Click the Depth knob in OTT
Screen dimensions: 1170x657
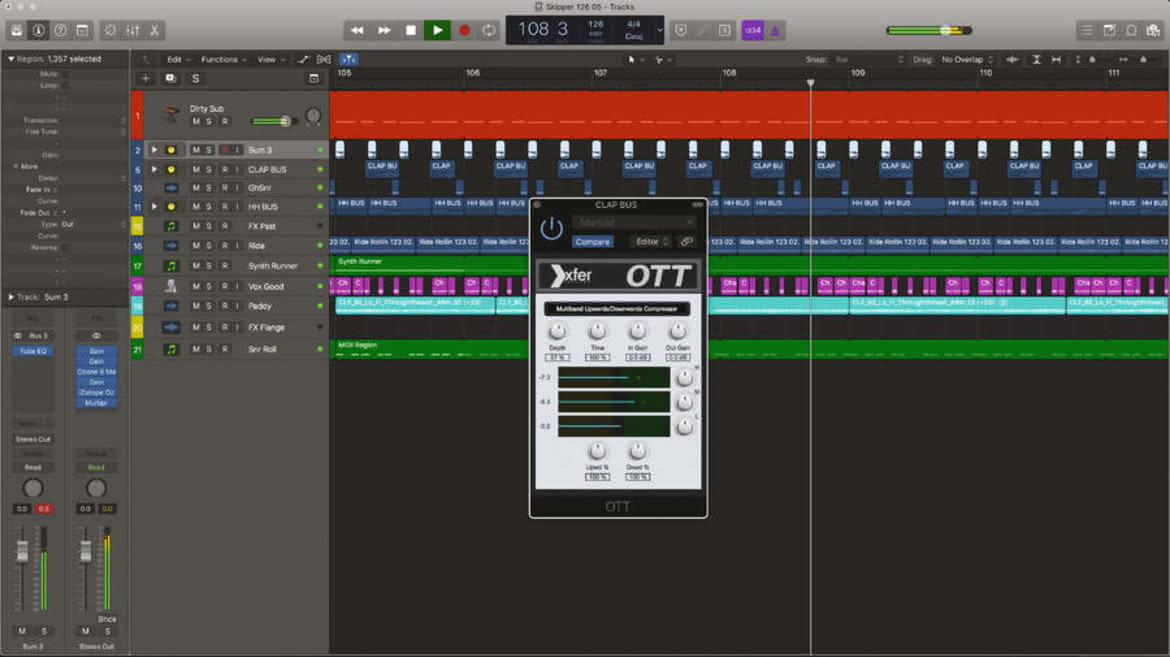[557, 331]
